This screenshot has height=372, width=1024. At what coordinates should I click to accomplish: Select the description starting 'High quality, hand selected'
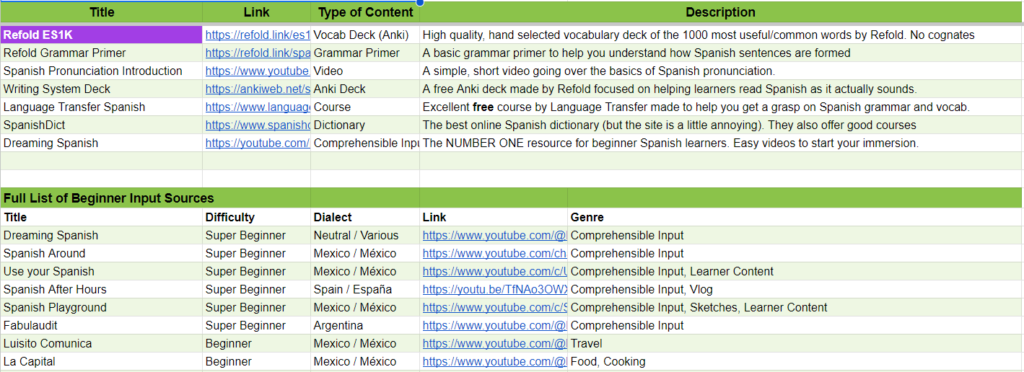721,35
